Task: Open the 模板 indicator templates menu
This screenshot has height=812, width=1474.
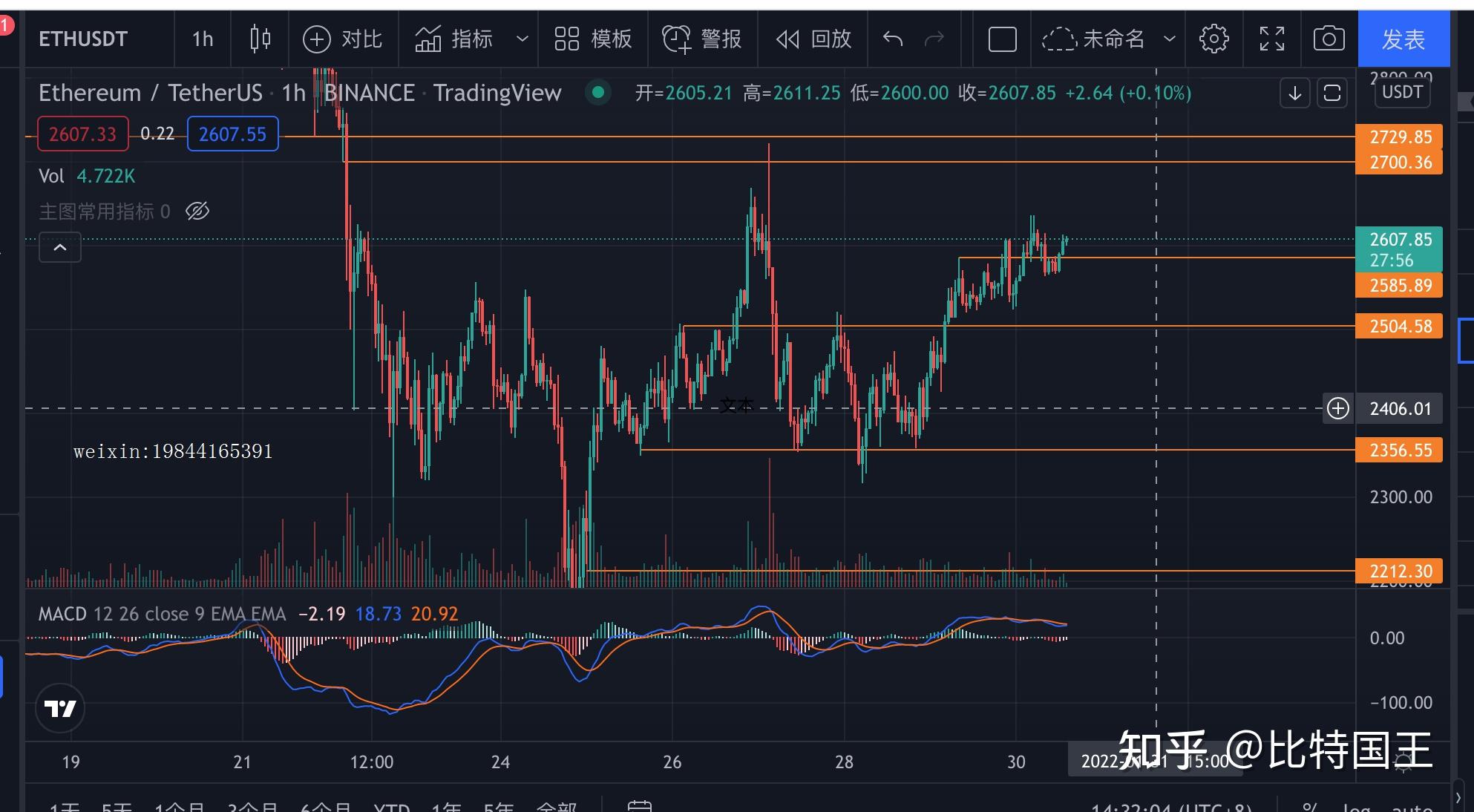Action: point(594,39)
